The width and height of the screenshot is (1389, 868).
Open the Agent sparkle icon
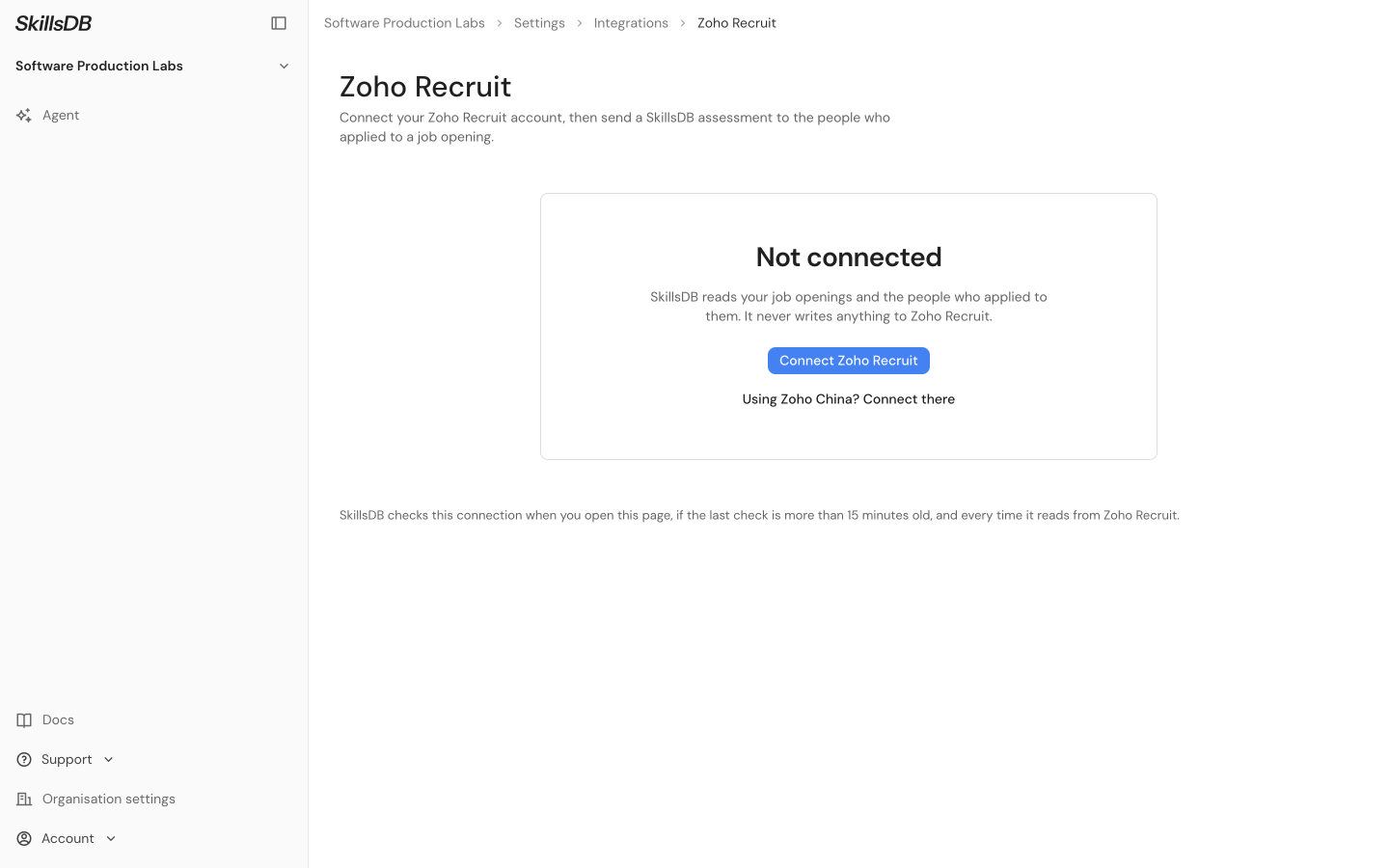pos(24,116)
